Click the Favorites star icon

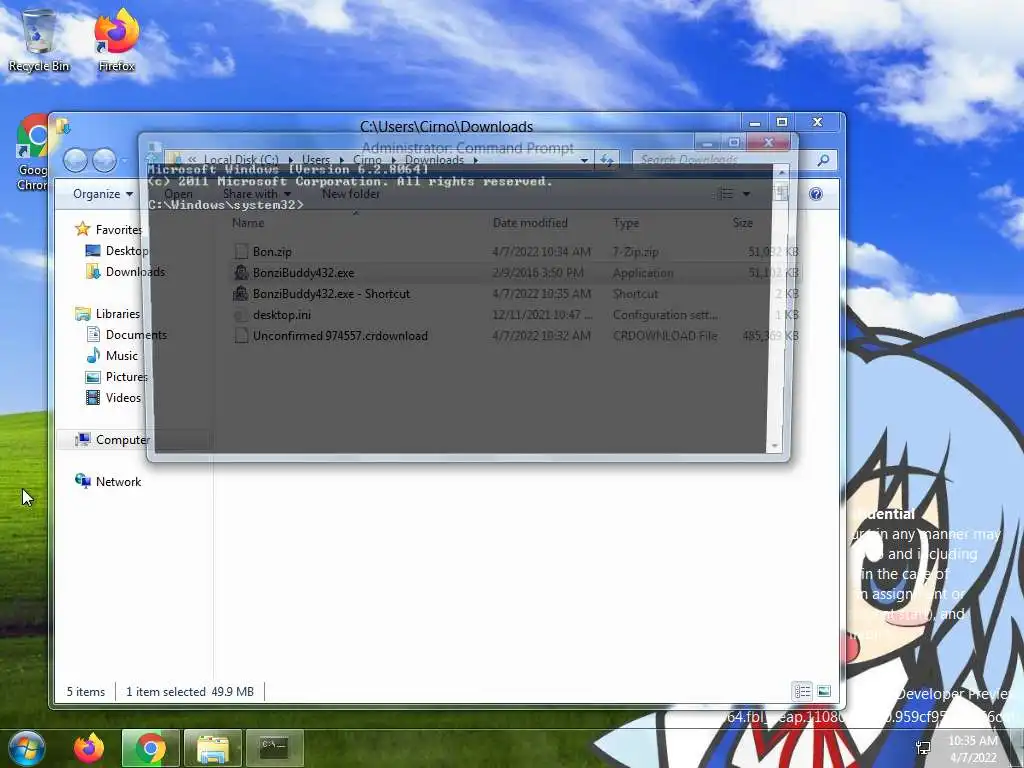[82, 229]
